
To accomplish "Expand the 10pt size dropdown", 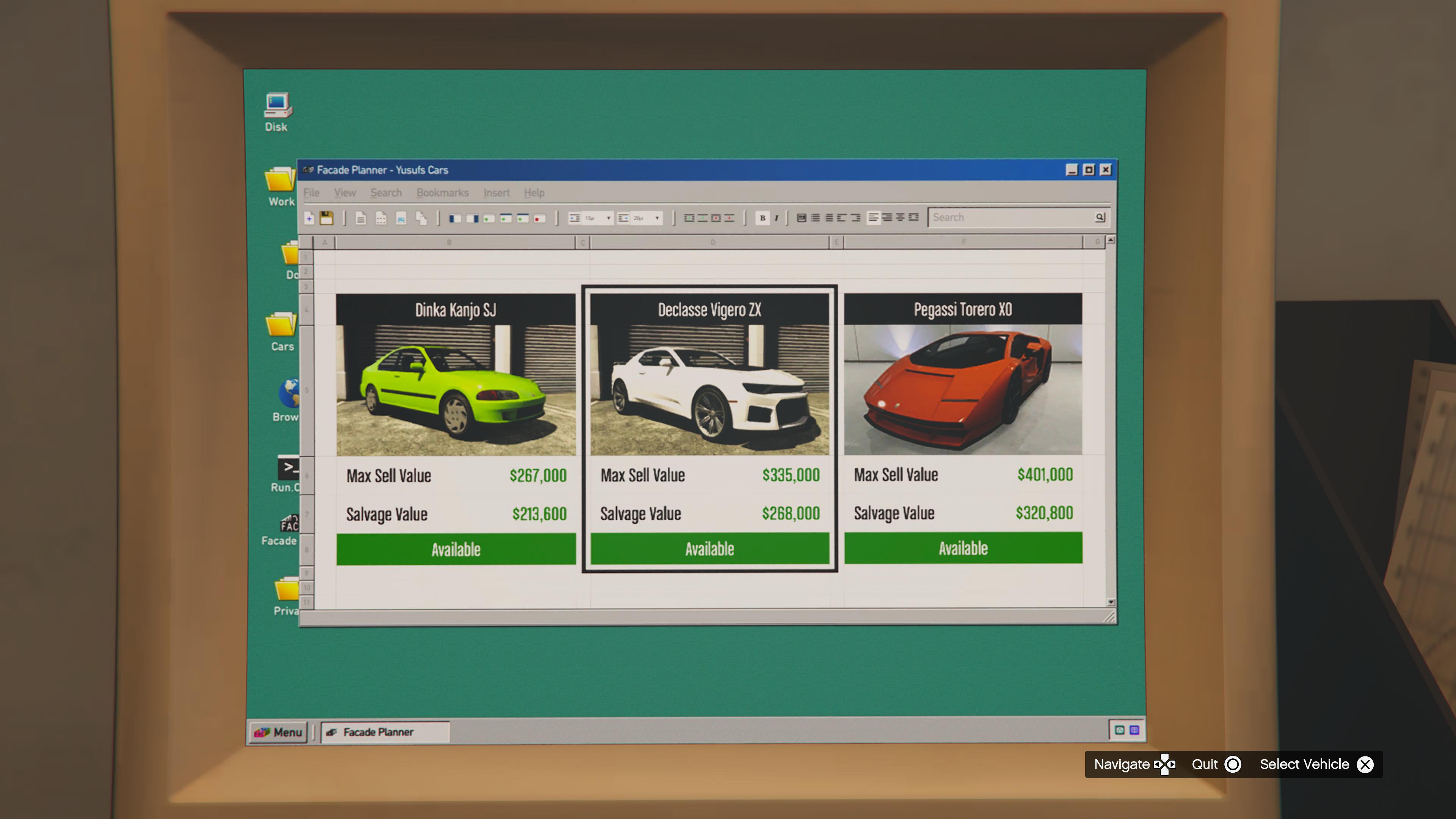I will tap(608, 218).
